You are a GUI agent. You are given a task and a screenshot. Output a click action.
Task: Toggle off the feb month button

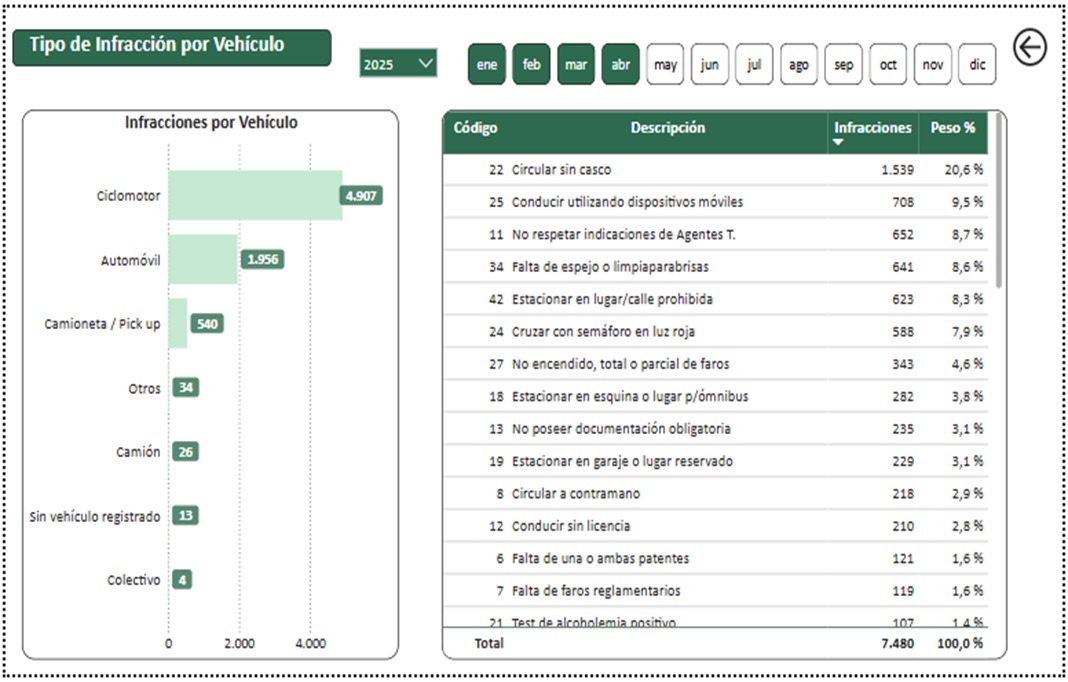(x=531, y=65)
